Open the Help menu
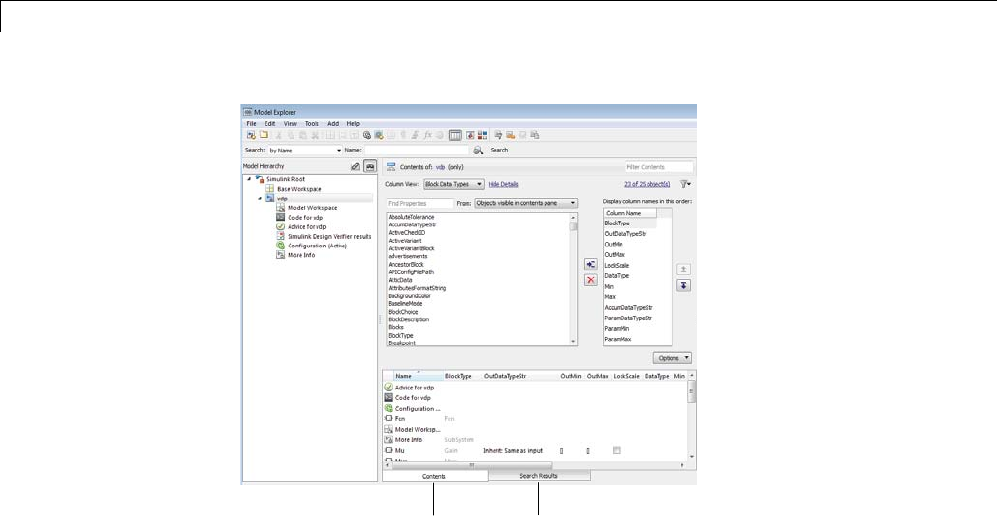The image size is (997, 517). pos(353,123)
